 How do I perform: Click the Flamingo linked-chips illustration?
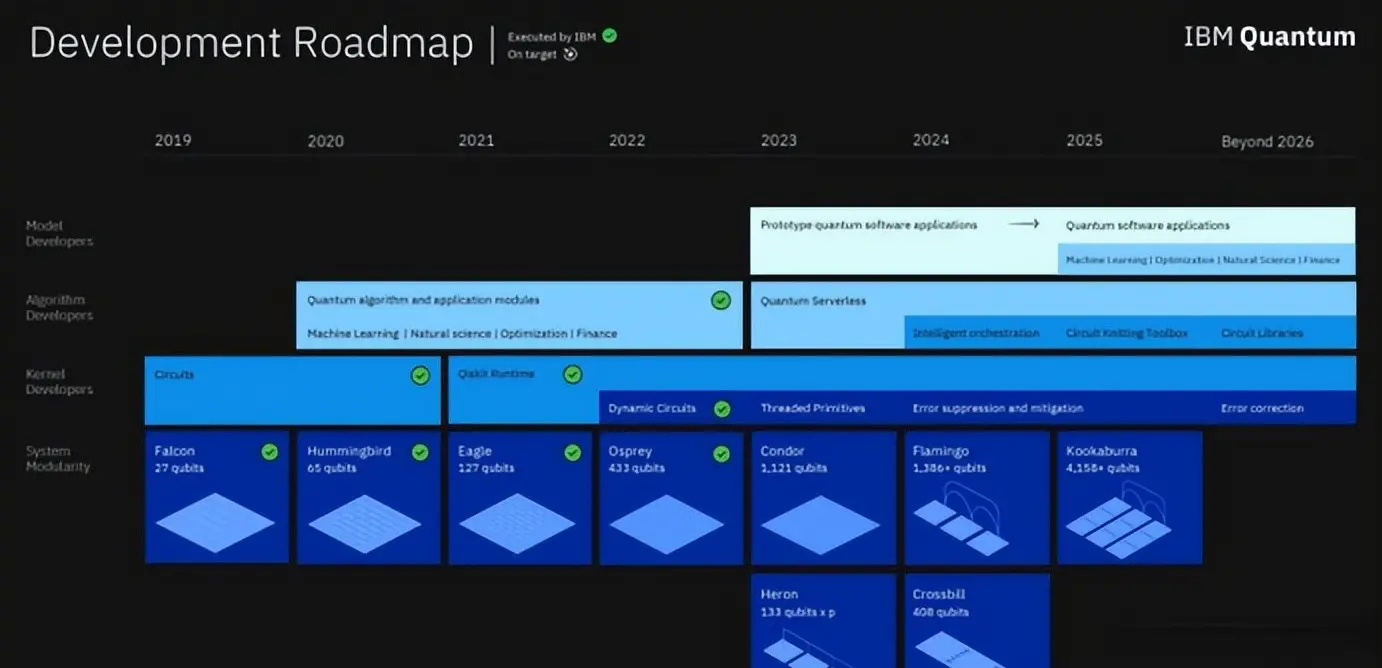[x=963, y=518]
